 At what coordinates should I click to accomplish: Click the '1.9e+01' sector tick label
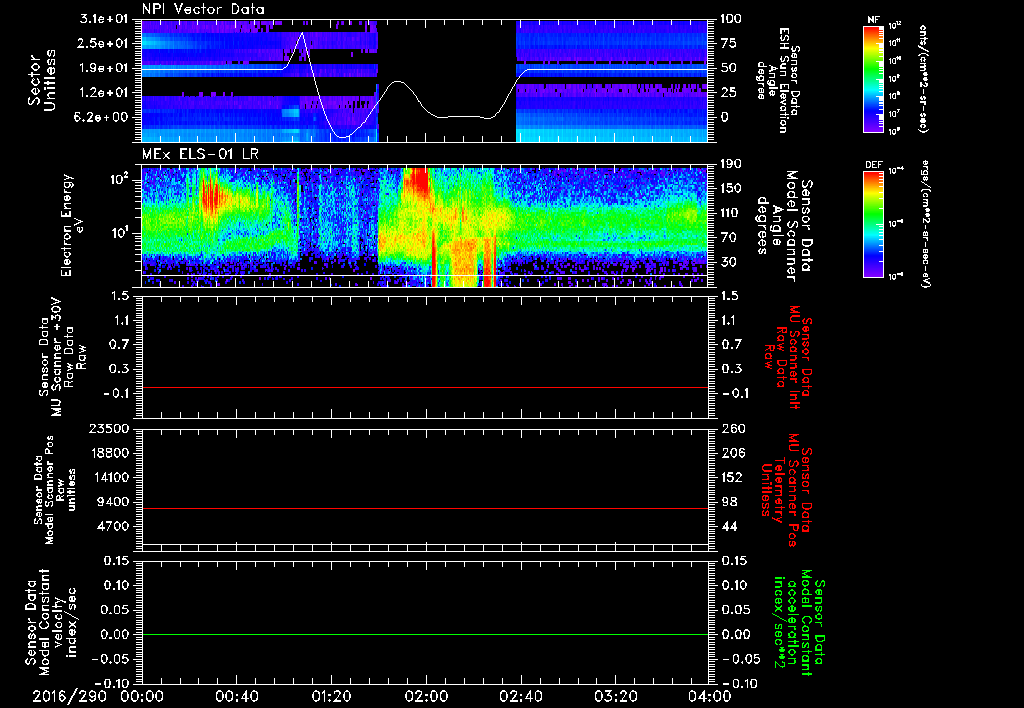pos(104,68)
